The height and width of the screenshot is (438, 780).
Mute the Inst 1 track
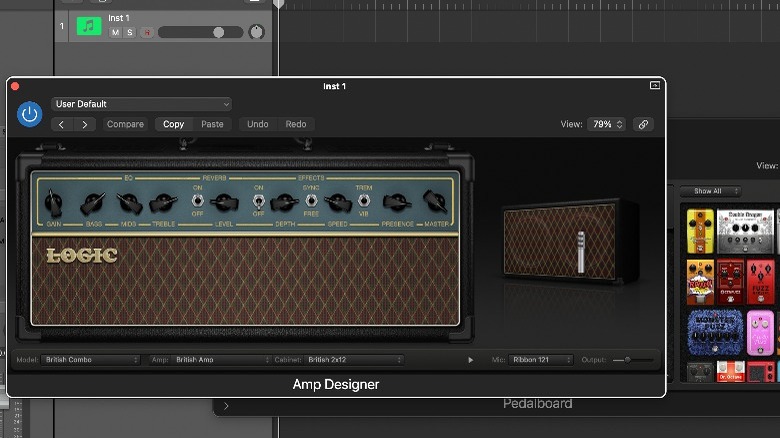pyautogui.click(x=115, y=33)
